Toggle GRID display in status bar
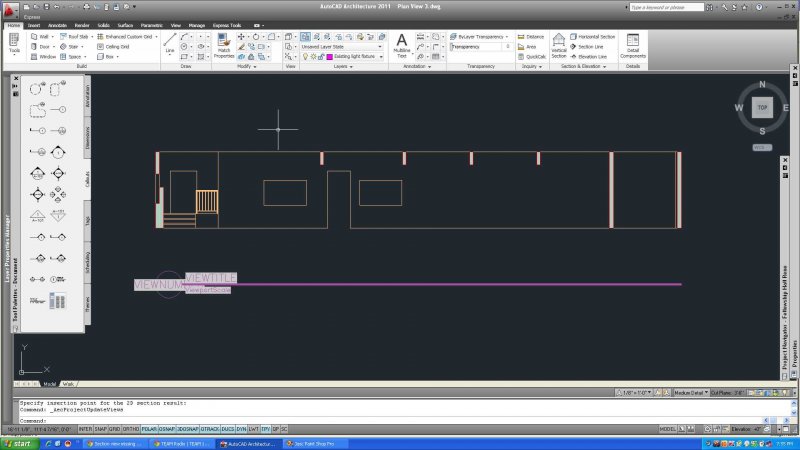The height and width of the screenshot is (450, 800). [114, 430]
